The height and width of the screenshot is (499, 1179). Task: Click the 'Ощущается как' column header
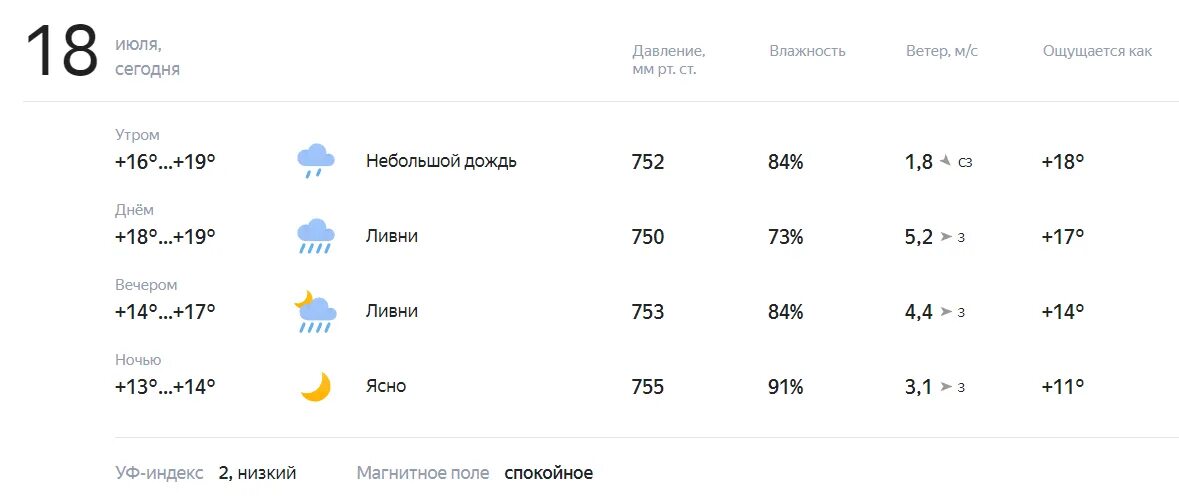click(1097, 51)
